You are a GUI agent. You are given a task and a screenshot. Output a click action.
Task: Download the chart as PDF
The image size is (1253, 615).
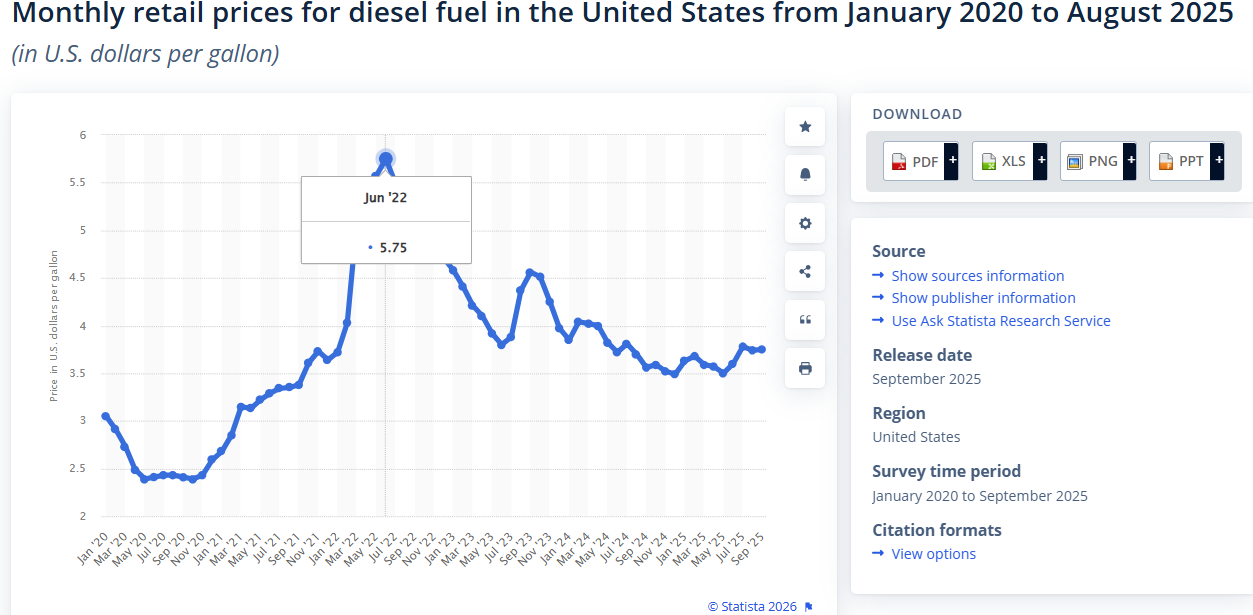tap(914, 161)
